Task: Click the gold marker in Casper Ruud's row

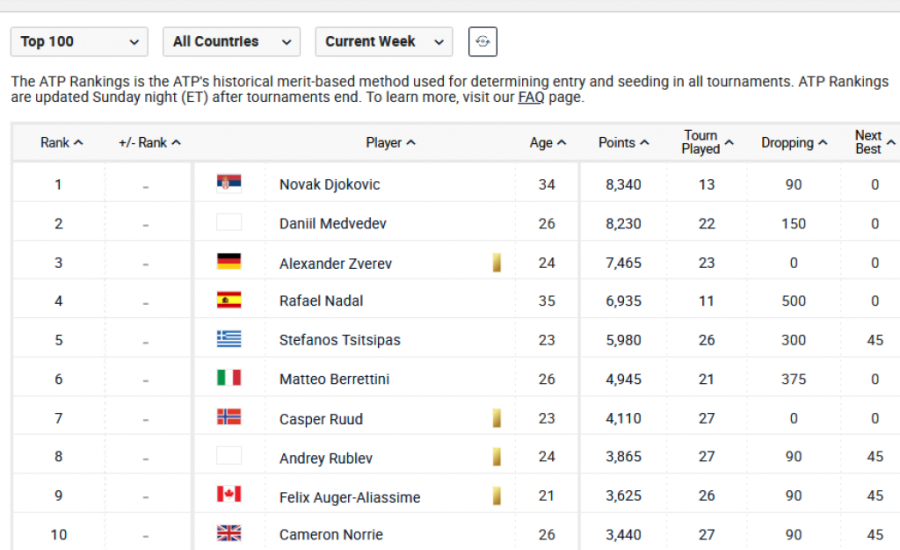Action: coord(497,418)
